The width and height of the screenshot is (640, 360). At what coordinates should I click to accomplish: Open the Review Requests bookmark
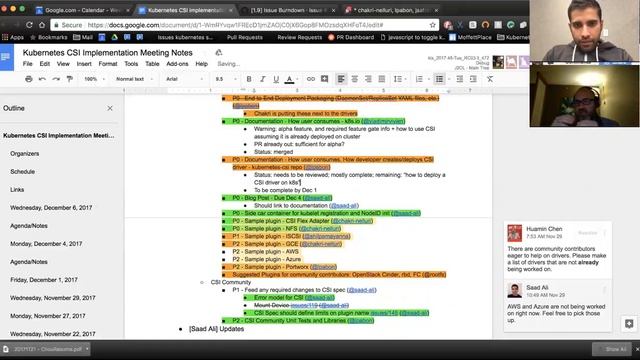(x=300, y=37)
